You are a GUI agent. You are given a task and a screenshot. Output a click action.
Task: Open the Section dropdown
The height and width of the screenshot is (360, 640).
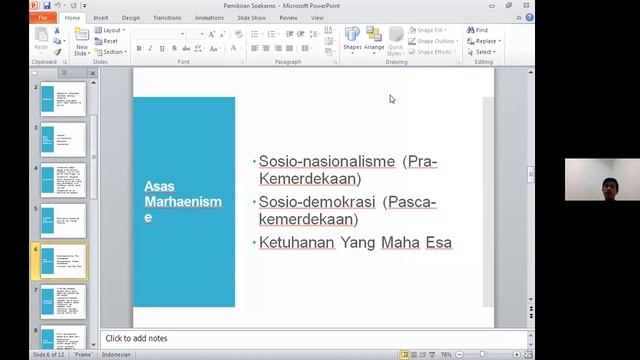point(111,52)
